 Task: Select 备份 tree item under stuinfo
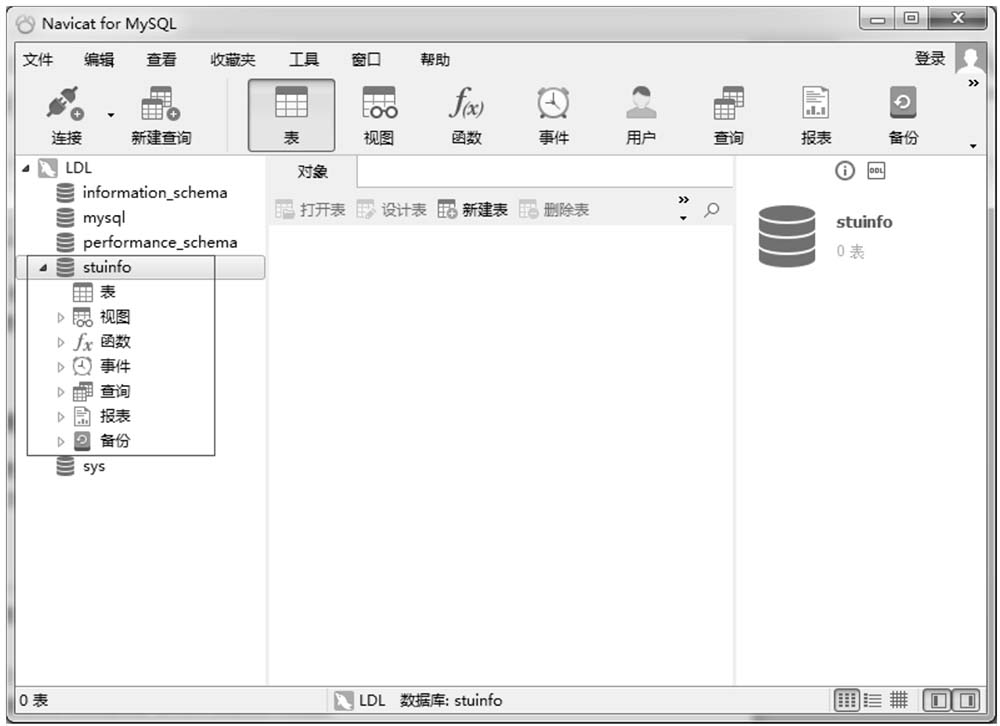click(115, 441)
